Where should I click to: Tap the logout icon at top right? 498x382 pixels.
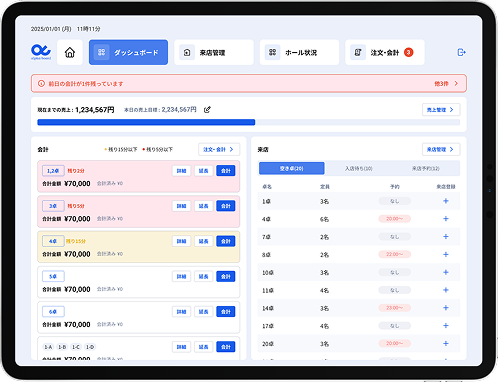[x=461, y=52]
